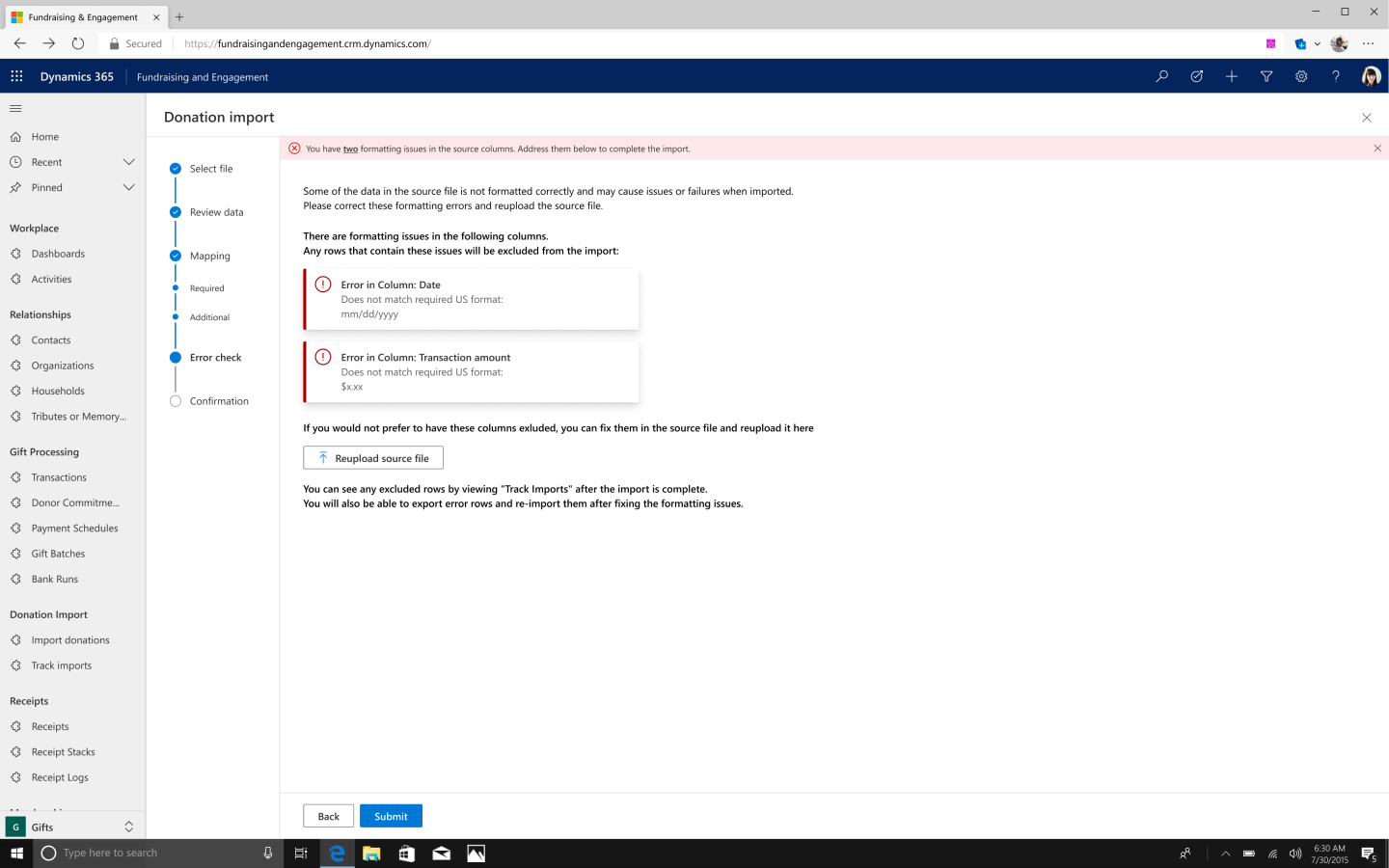Viewport: 1389px width, 868px height.
Task: Expand the Recent list in sidebar
Action: (x=128, y=162)
